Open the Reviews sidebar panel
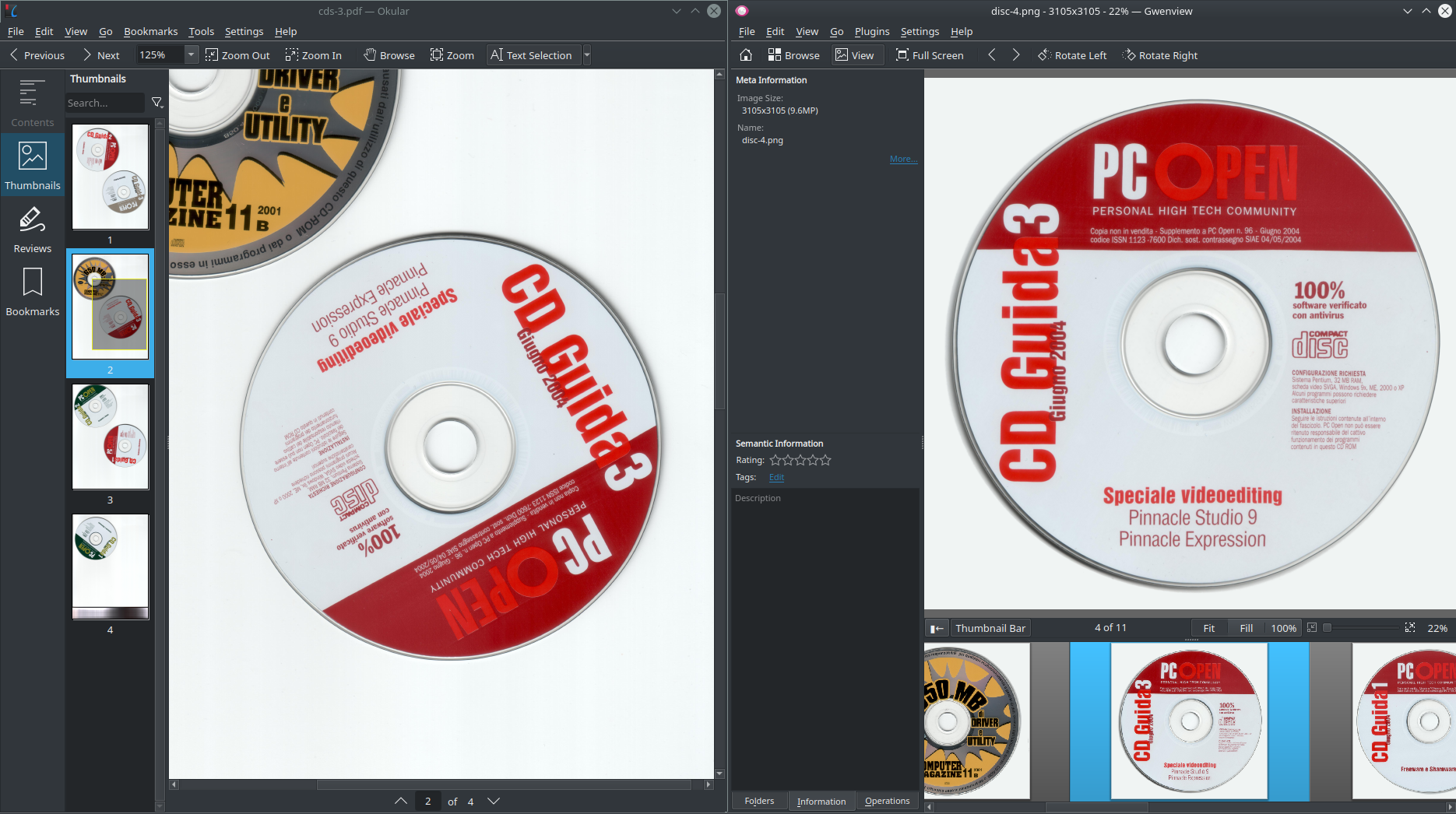The width and height of the screenshot is (1456, 814). click(x=32, y=230)
